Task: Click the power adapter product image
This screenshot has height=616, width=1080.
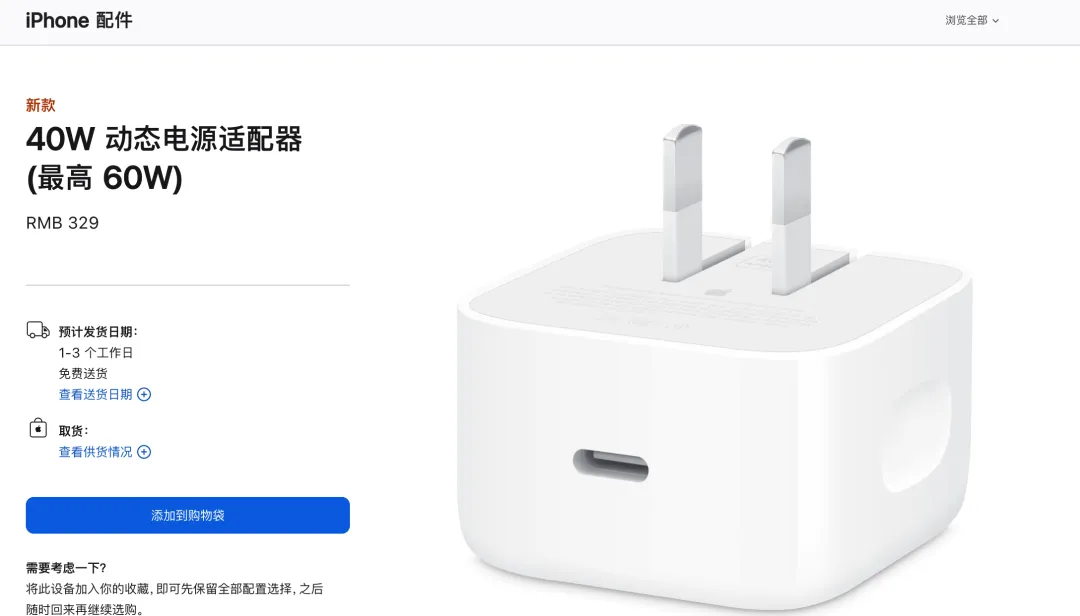Action: (x=714, y=365)
